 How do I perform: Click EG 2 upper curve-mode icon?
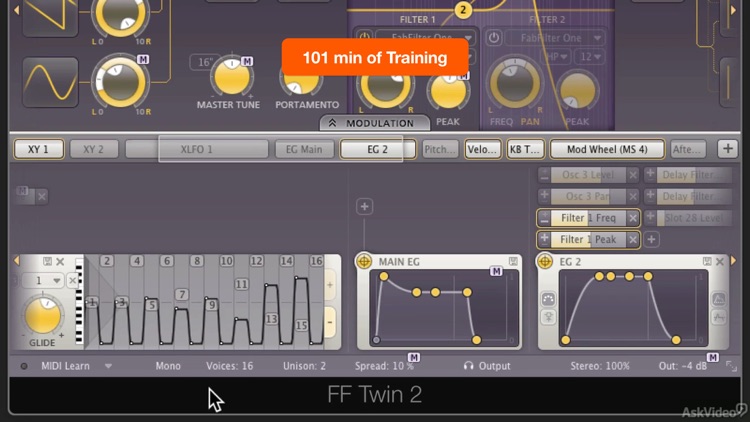point(718,299)
